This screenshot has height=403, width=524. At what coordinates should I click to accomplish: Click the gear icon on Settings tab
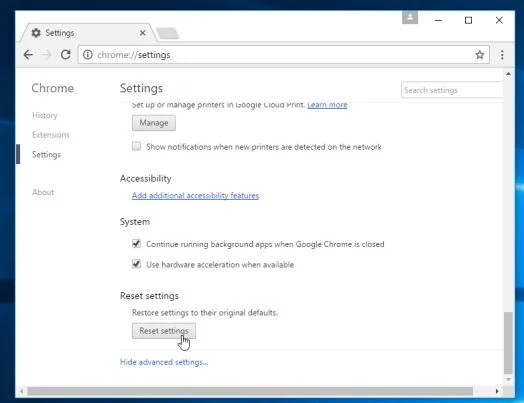36,33
